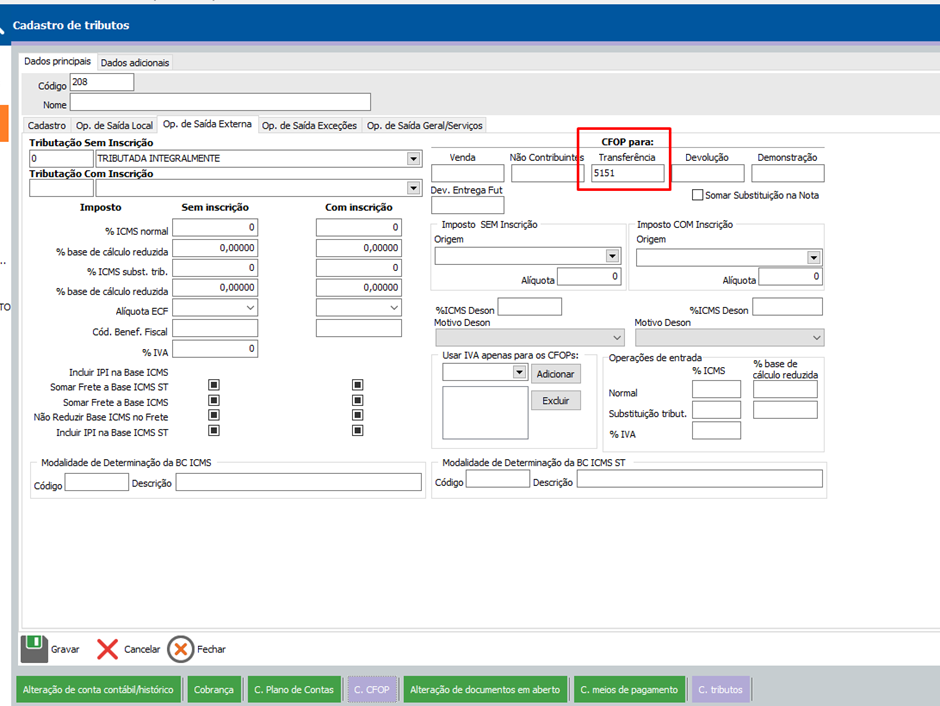
Task: Click the red X Cancelar icon
Action: click(107, 649)
